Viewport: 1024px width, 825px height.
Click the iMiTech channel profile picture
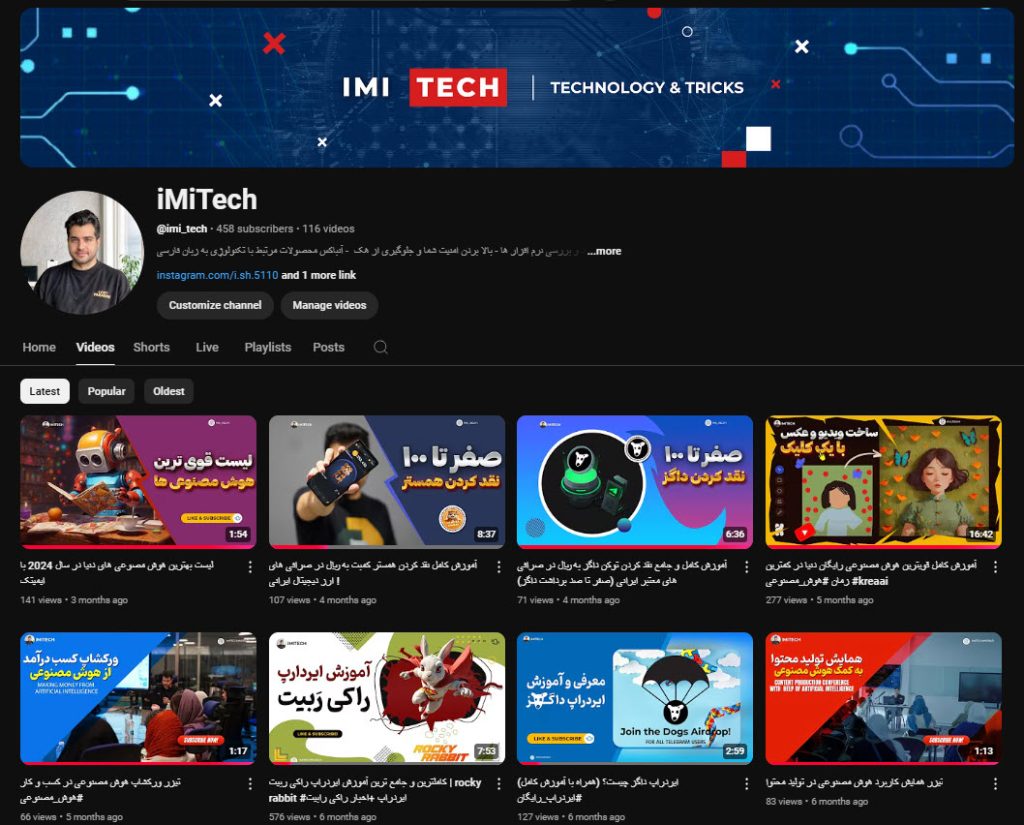pyautogui.click(x=82, y=252)
